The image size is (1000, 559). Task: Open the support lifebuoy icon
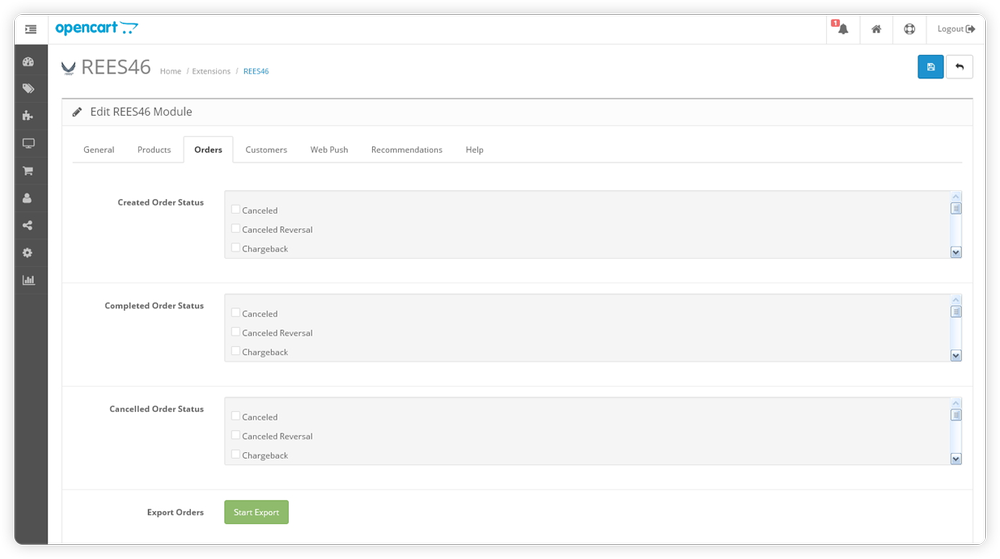pos(909,29)
